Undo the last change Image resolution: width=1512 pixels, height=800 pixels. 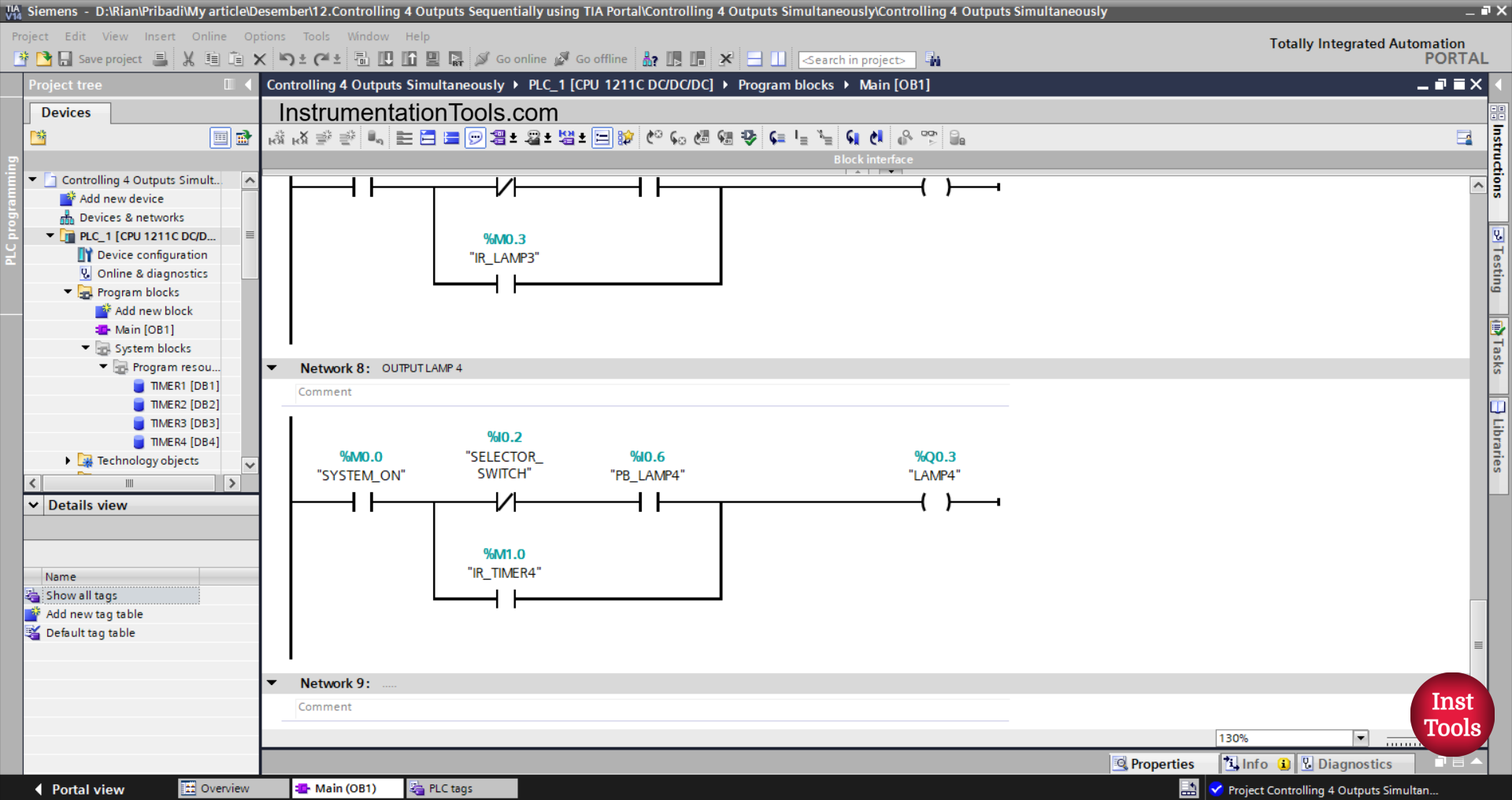click(287, 59)
